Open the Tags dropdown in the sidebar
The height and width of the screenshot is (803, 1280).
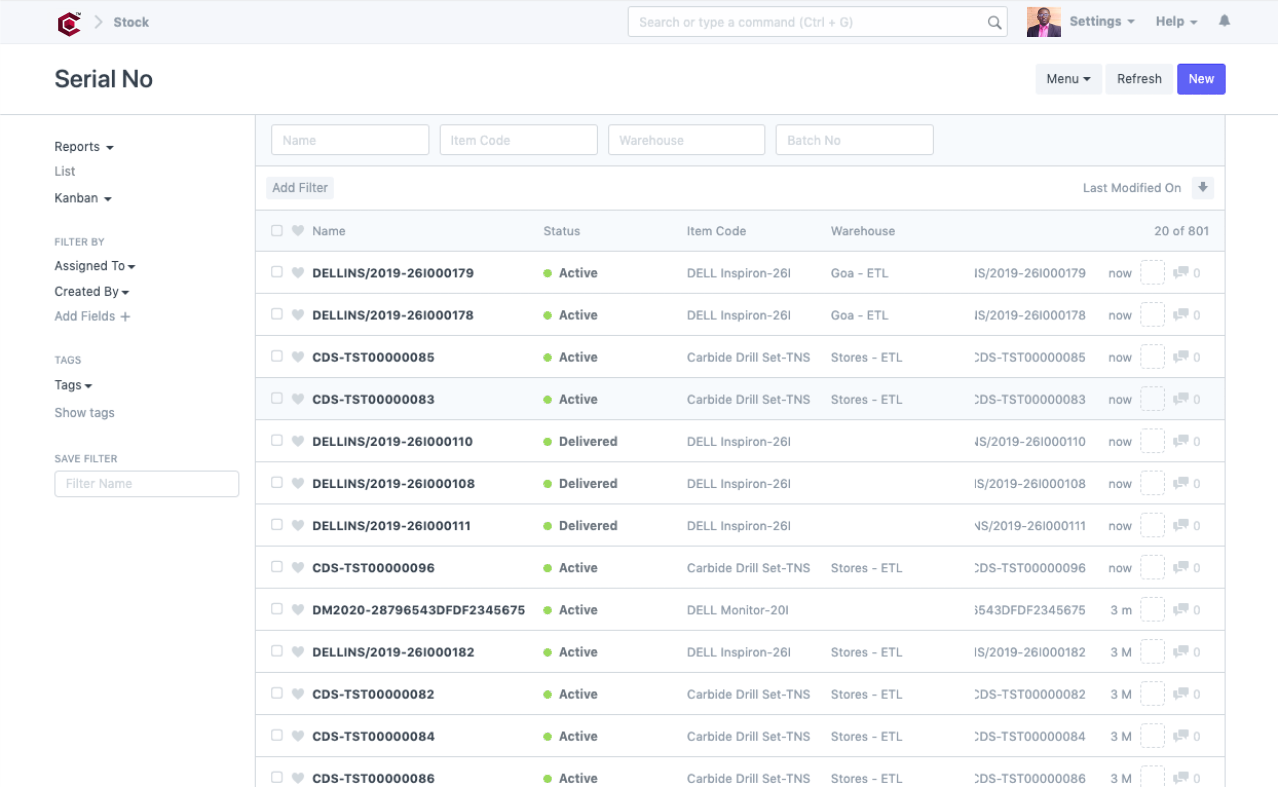pyautogui.click(x=72, y=384)
